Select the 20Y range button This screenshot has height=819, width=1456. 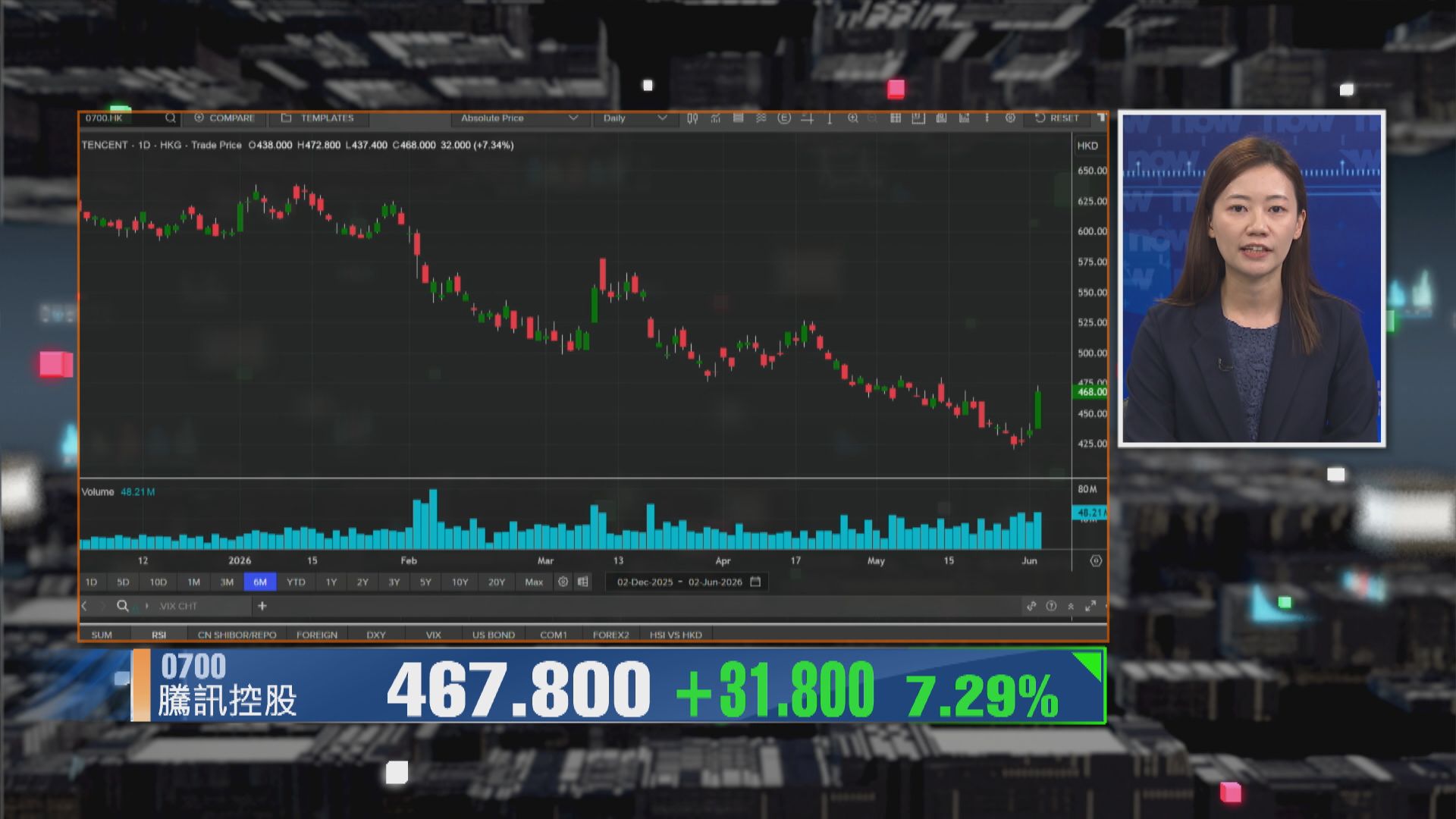point(496,582)
